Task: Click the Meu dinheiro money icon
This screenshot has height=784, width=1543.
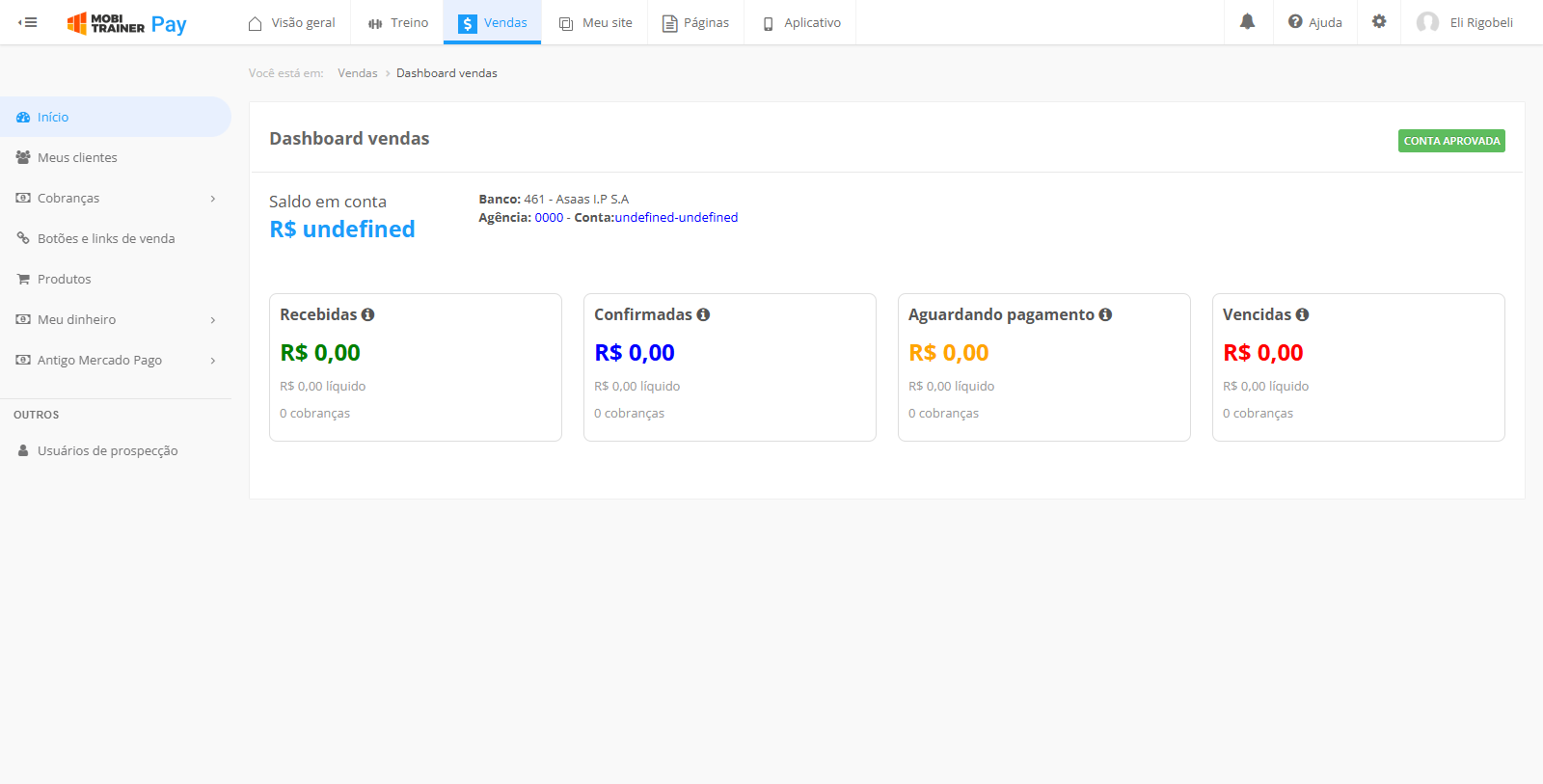Action: pyautogui.click(x=23, y=319)
